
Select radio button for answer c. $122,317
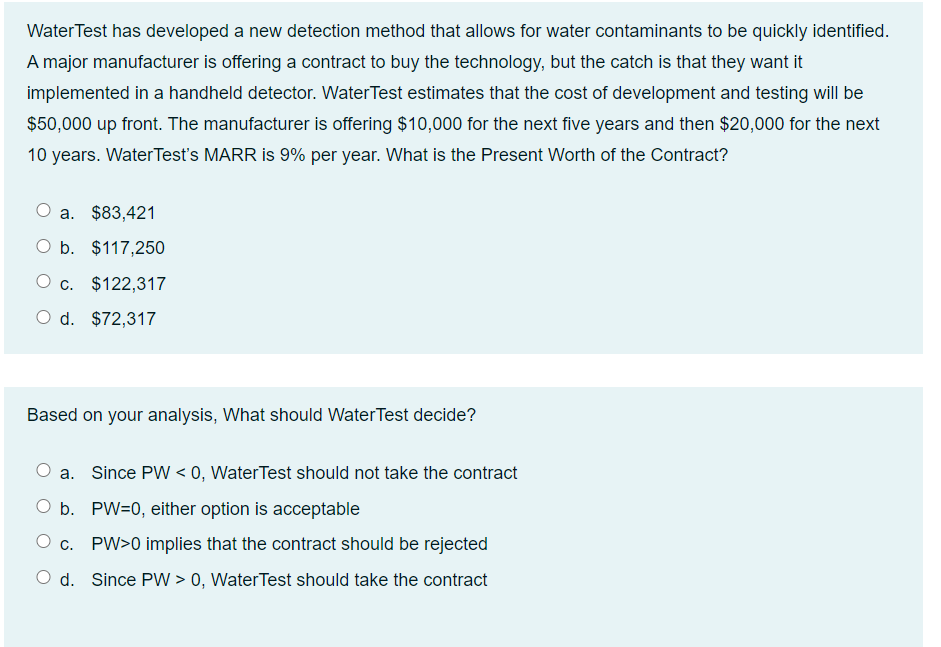click(44, 280)
